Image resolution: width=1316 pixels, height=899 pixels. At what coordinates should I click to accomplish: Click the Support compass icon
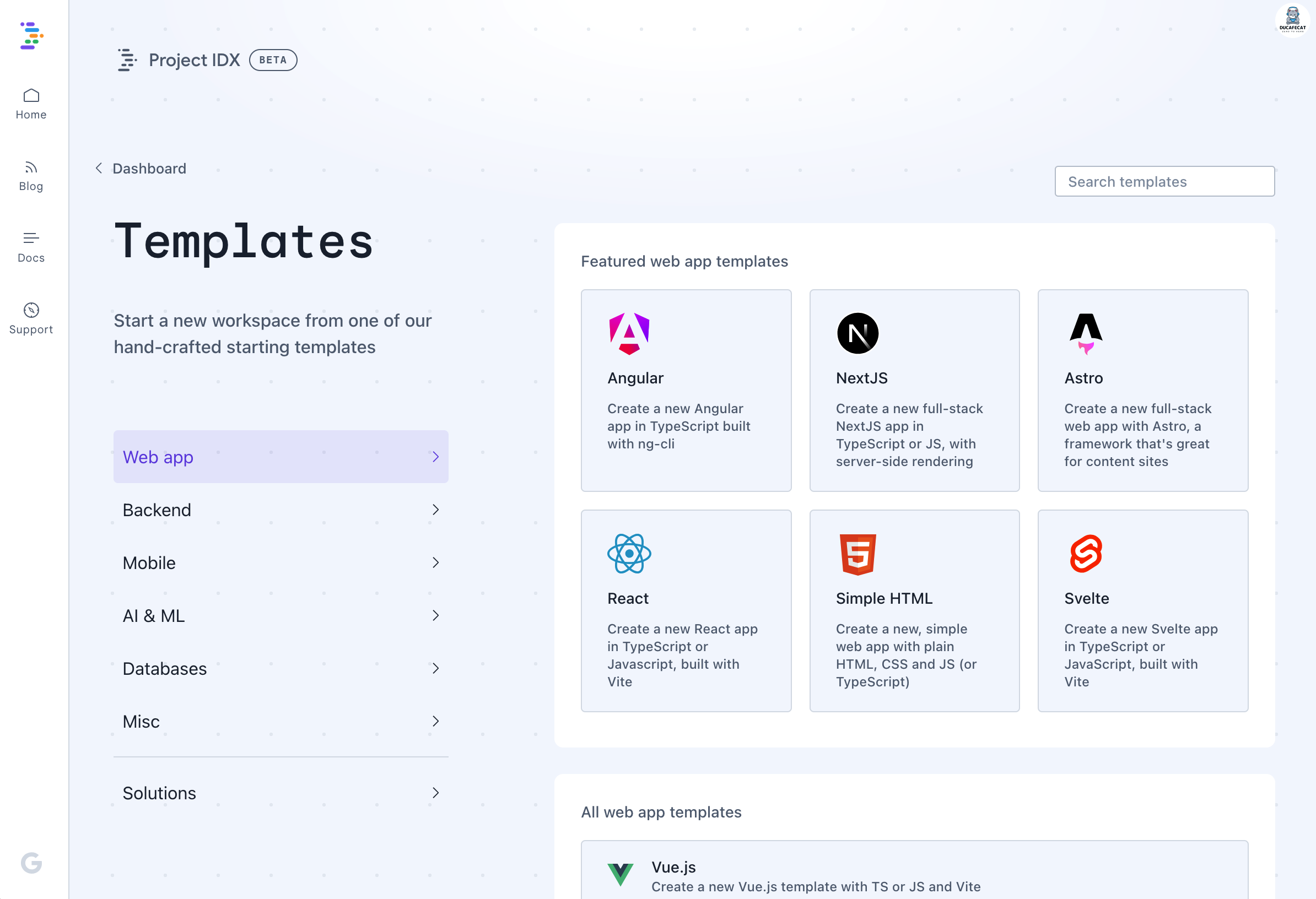point(31,310)
